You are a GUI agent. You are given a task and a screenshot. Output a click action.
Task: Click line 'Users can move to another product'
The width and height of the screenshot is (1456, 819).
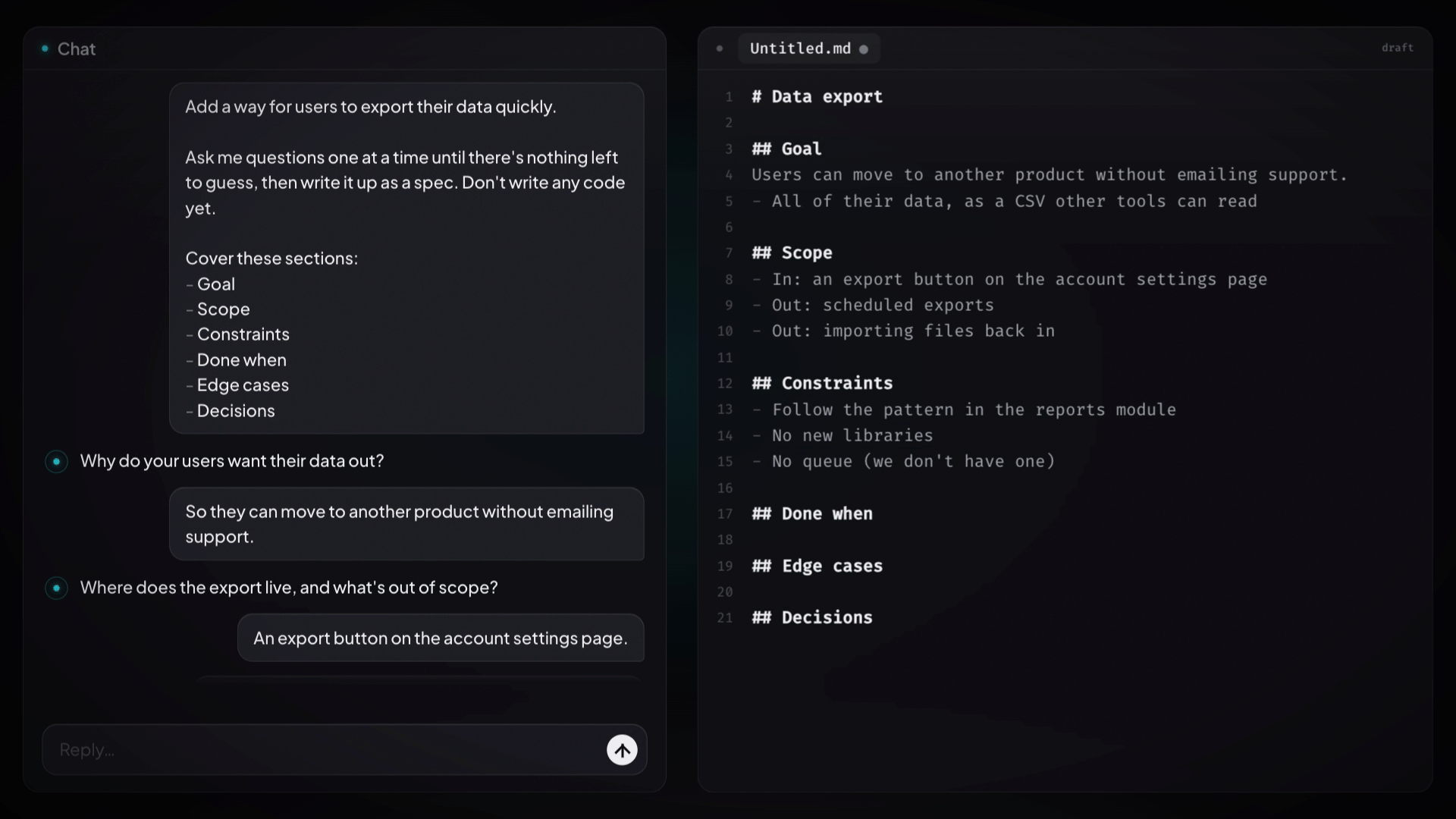pyautogui.click(x=1050, y=174)
